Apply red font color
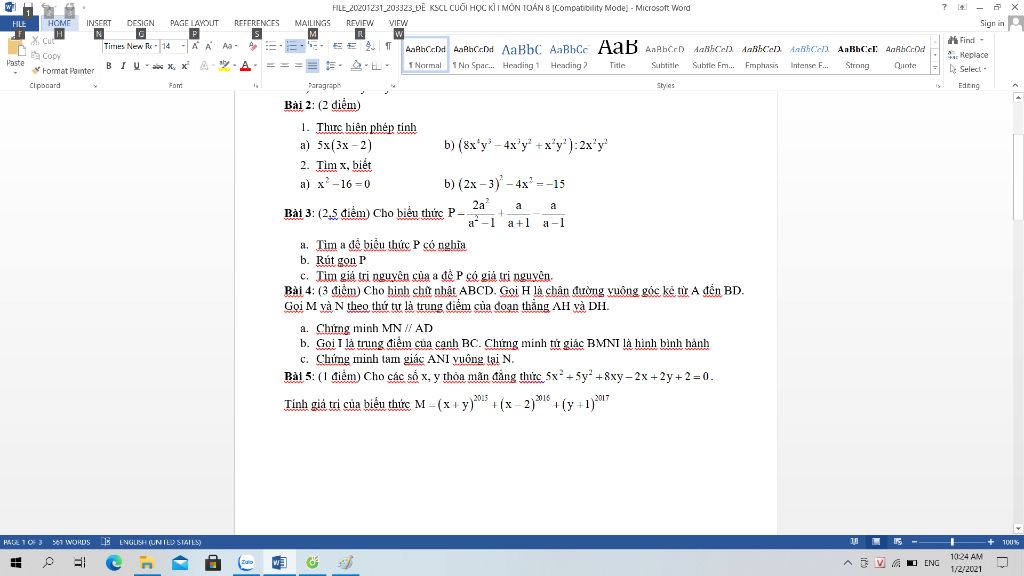 click(245, 66)
